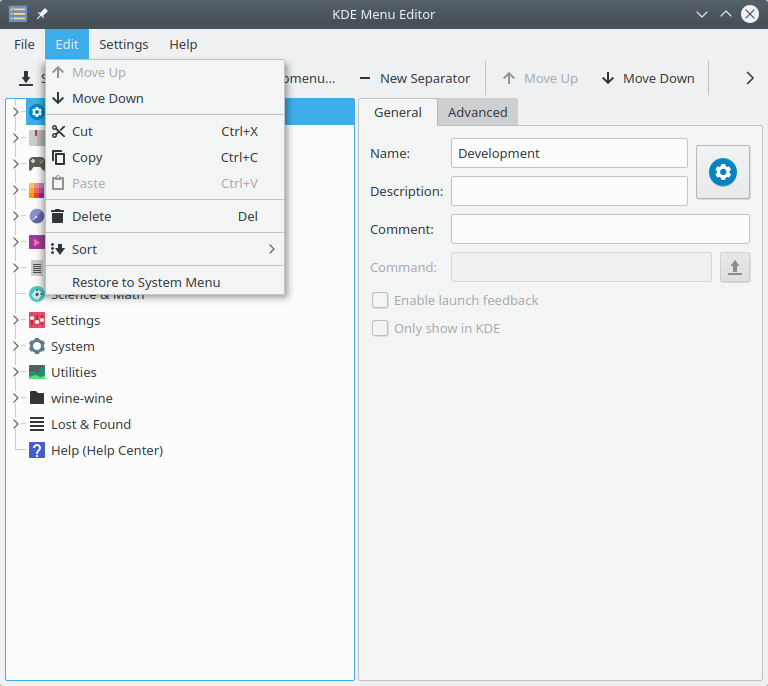Click the scissors Cut icon

[x=58, y=131]
